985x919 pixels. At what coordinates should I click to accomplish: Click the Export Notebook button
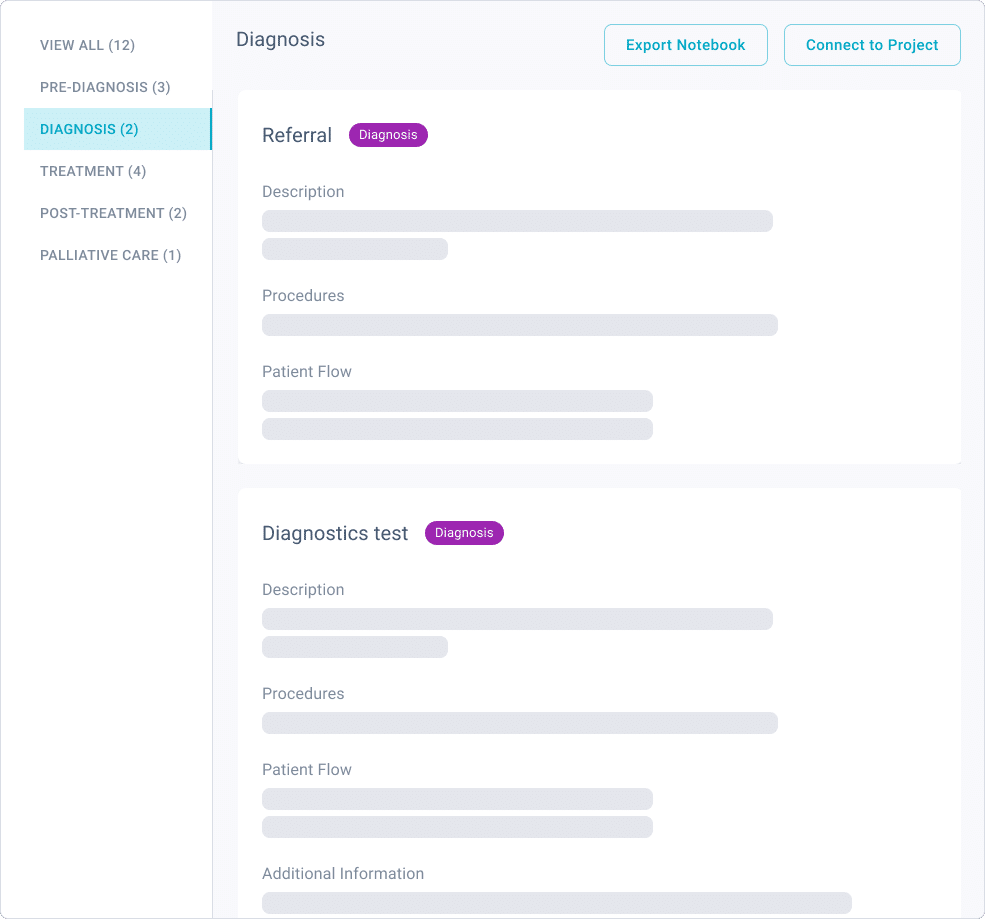[x=685, y=45]
